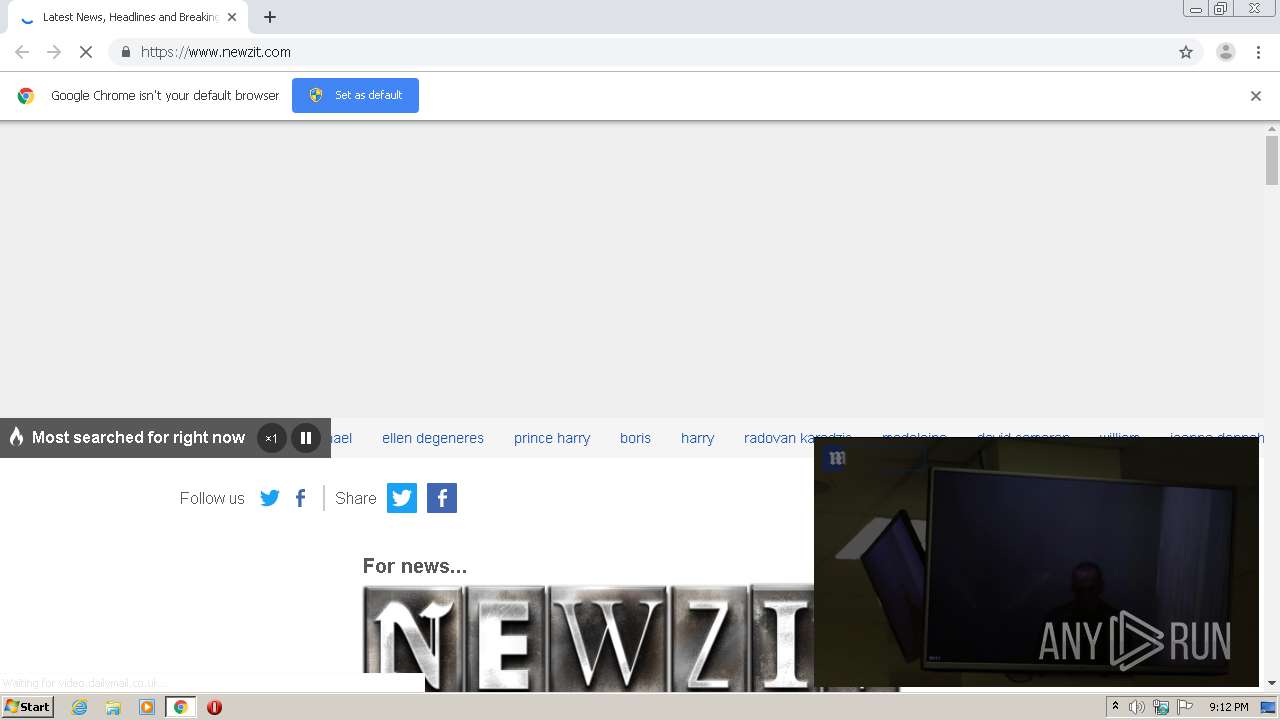
Task: Launch Internet Explorer from the taskbar
Action: [x=80, y=707]
